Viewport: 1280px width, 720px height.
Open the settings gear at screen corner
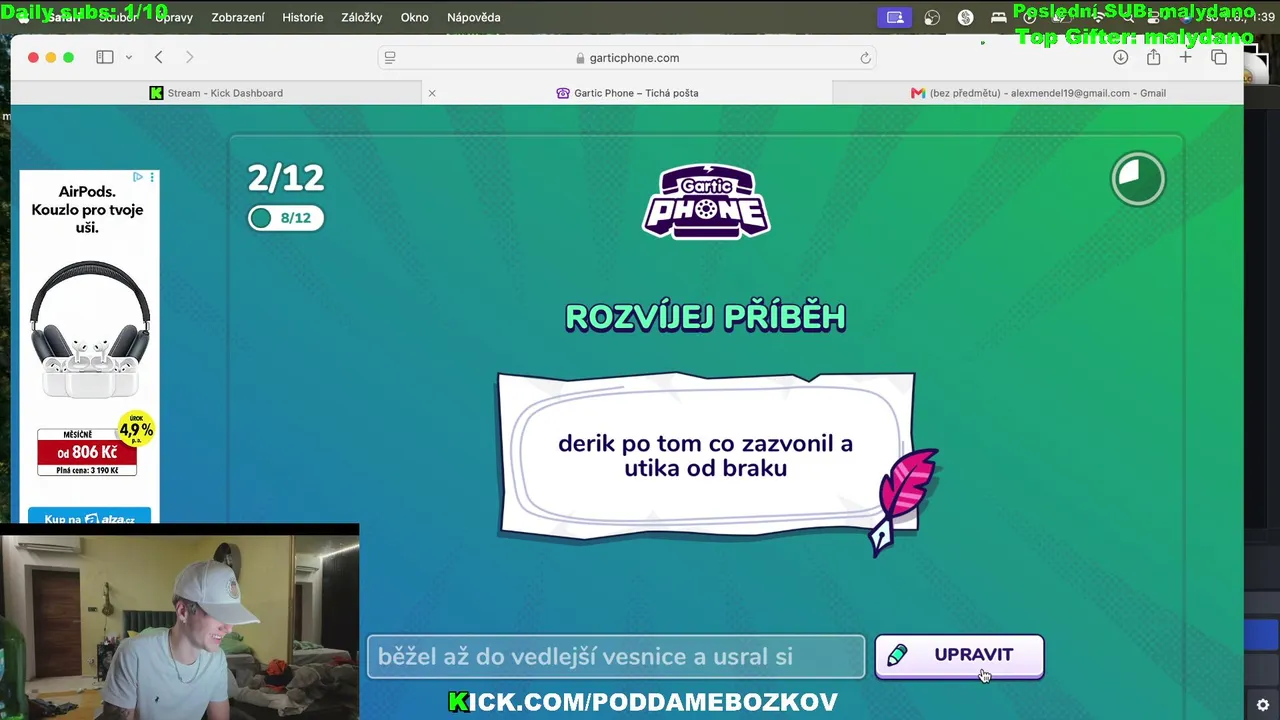pos(1263,705)
